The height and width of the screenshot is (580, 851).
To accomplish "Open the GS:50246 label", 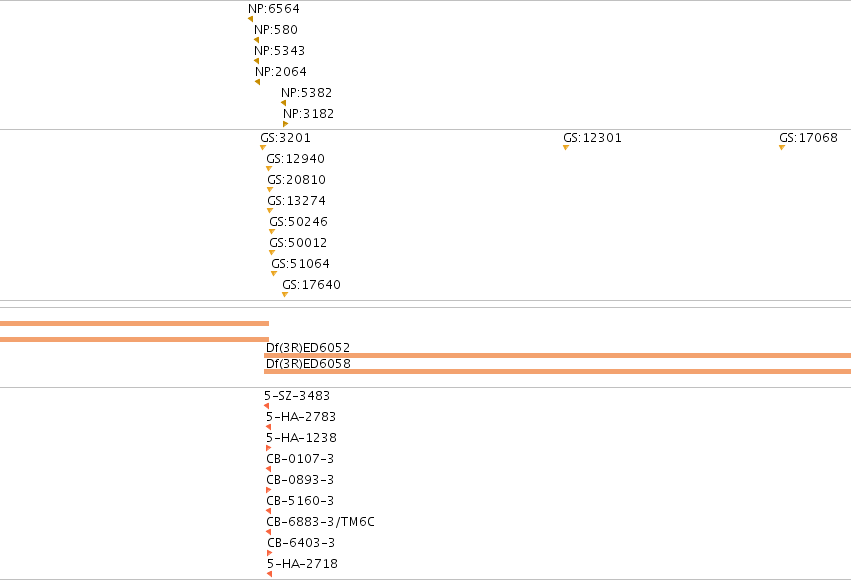I will [299, 222].
